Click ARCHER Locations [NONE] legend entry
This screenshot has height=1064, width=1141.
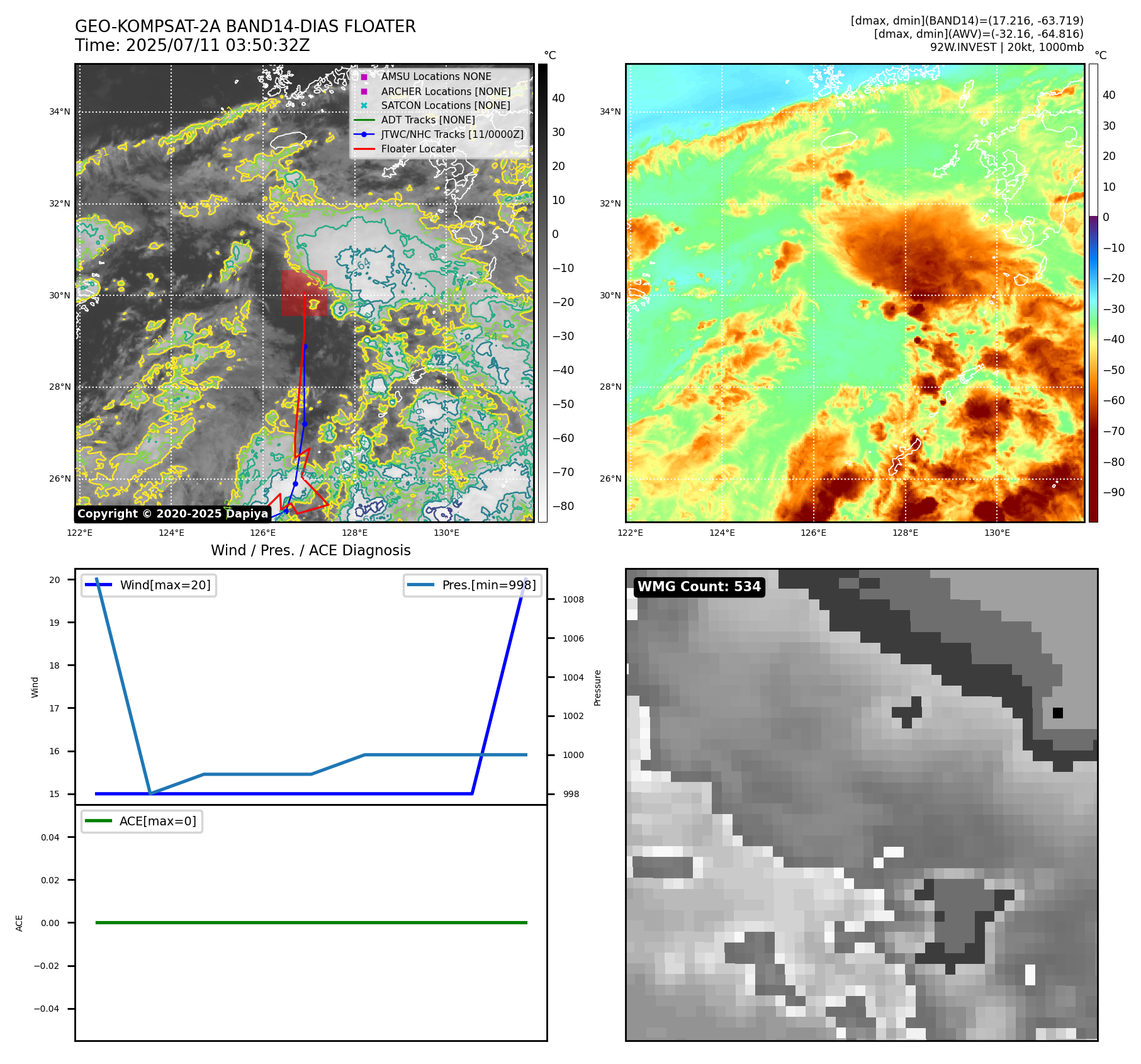point(446,91)
